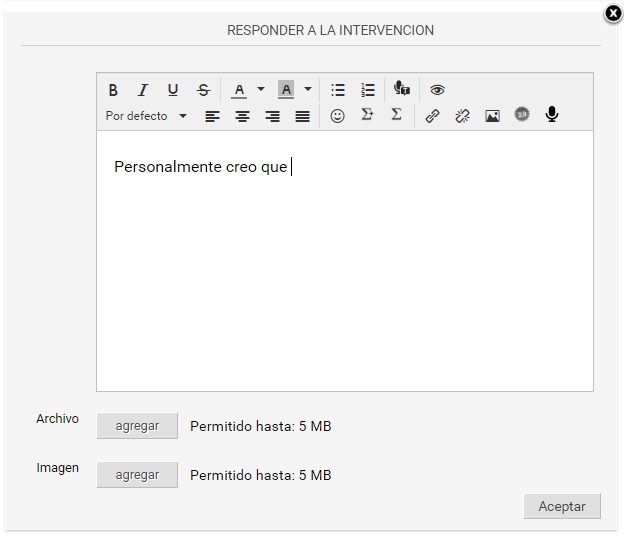The width and height of the screenshot is (625, 537).
Task: Open the background color dropdown arrow
Action: click(308, 89)
